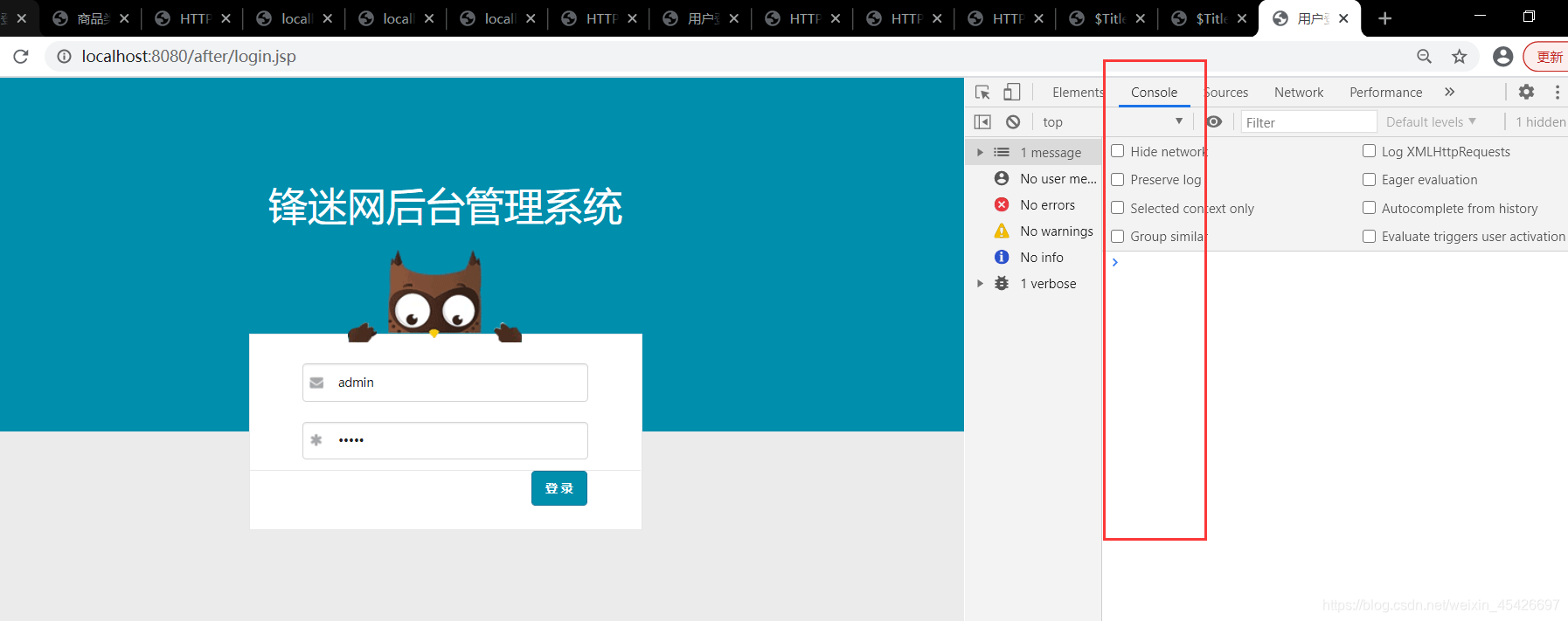Click the 1 hidden messages indicator
Image resolution: width=1568 pixels, height=621 pixels.
[1540, 122]
